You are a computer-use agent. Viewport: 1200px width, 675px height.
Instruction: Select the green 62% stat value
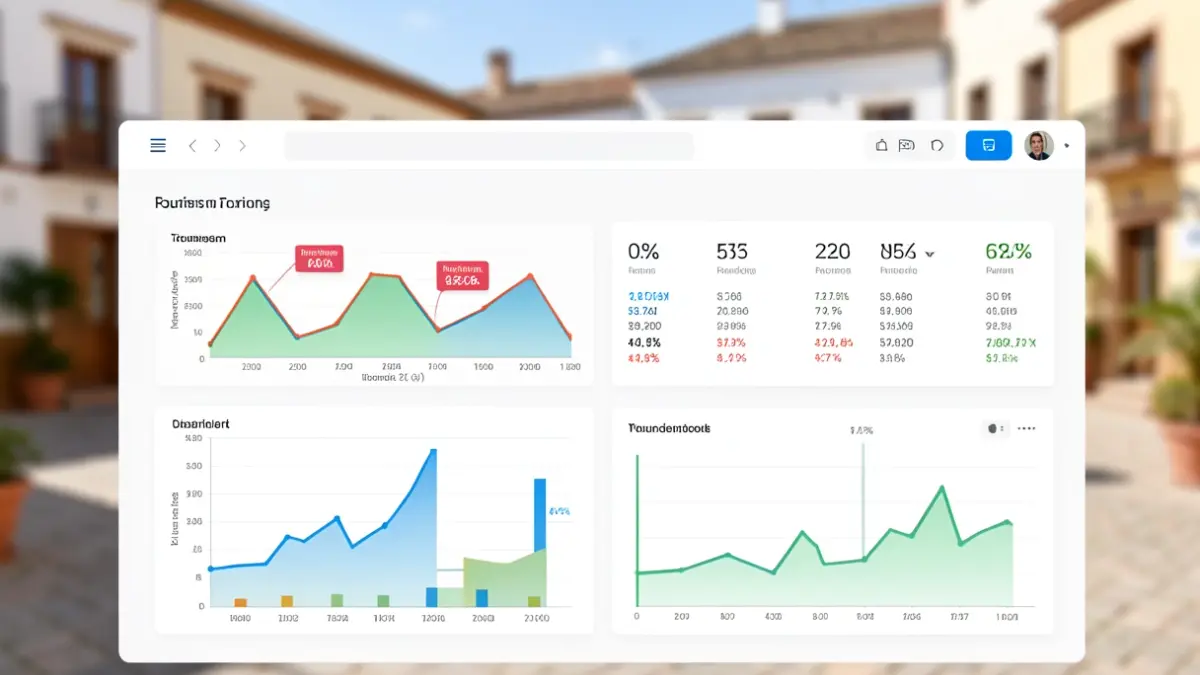click(x=1008, y=251)
